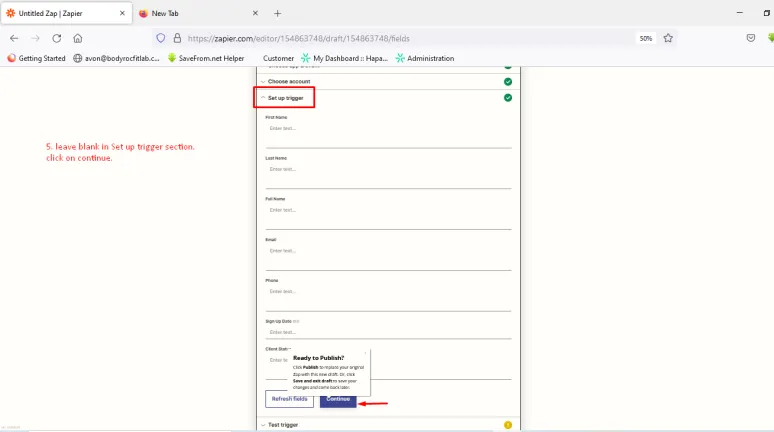Image resolution: width=774 pixels, height=432 pixels.
Task: Click into the Email text field
Action: [388, 251]
